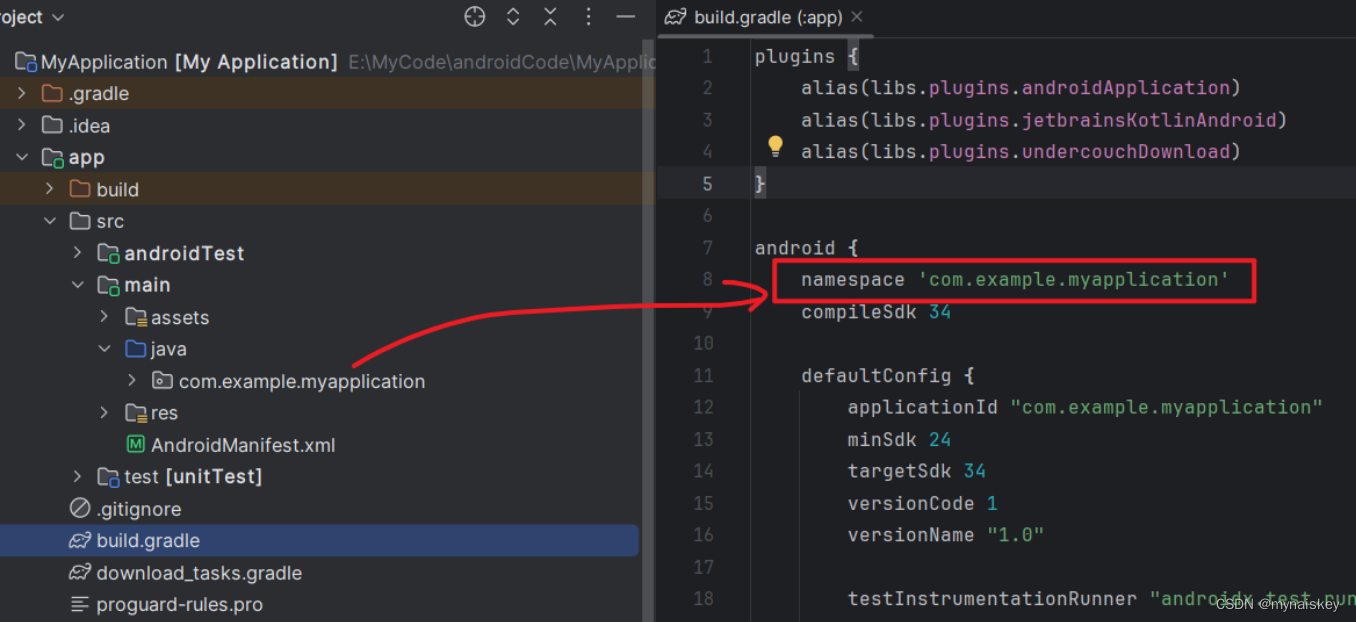Expand the com.example.myapplication package
Viewport: 1356px width, 622px height.
click(131, 381)
